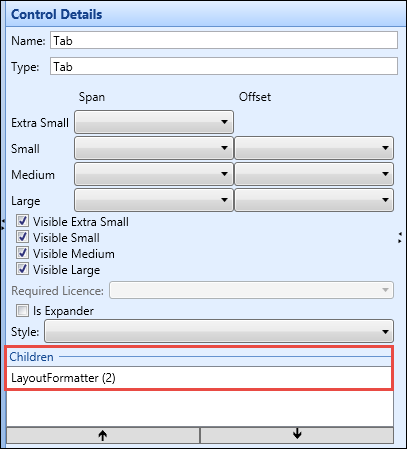Click the move down arrow button
This screenshot has height=449, width=407.
click(297, 435)
